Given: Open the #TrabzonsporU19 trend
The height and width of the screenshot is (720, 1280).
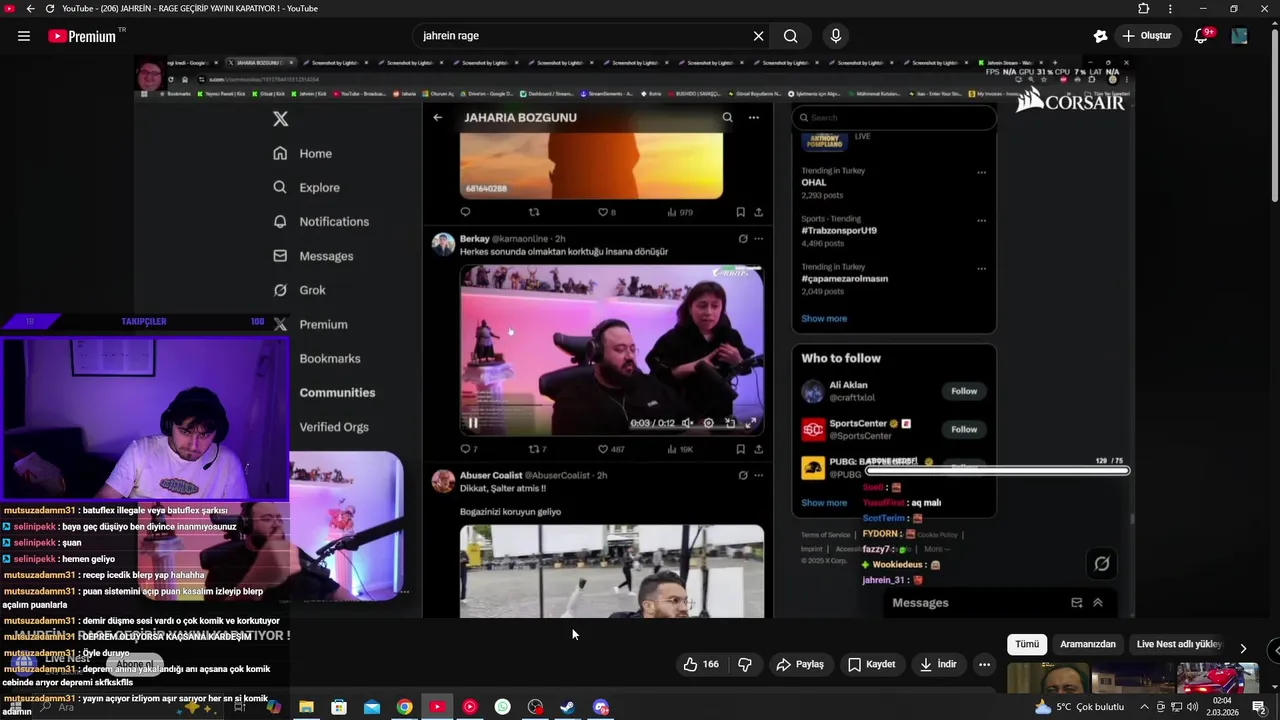Looking at the screenshot, I should pos(839,230).
